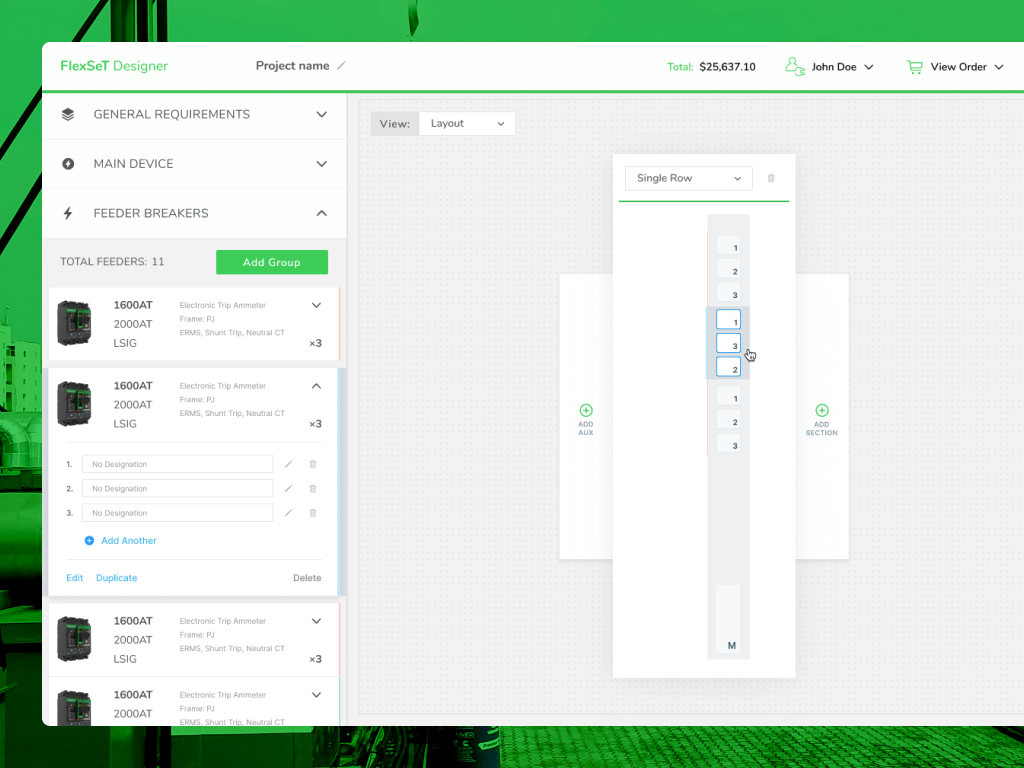The image size is (1024, 768).
Task: Click the user profile icon
Action: 795,67
